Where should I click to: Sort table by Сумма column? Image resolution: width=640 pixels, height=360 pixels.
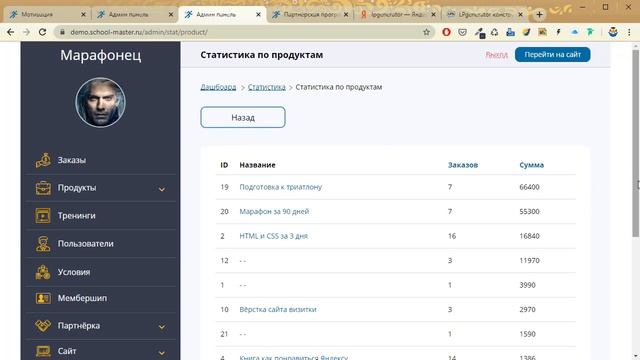pyautogui.click(x=531, y=165)
